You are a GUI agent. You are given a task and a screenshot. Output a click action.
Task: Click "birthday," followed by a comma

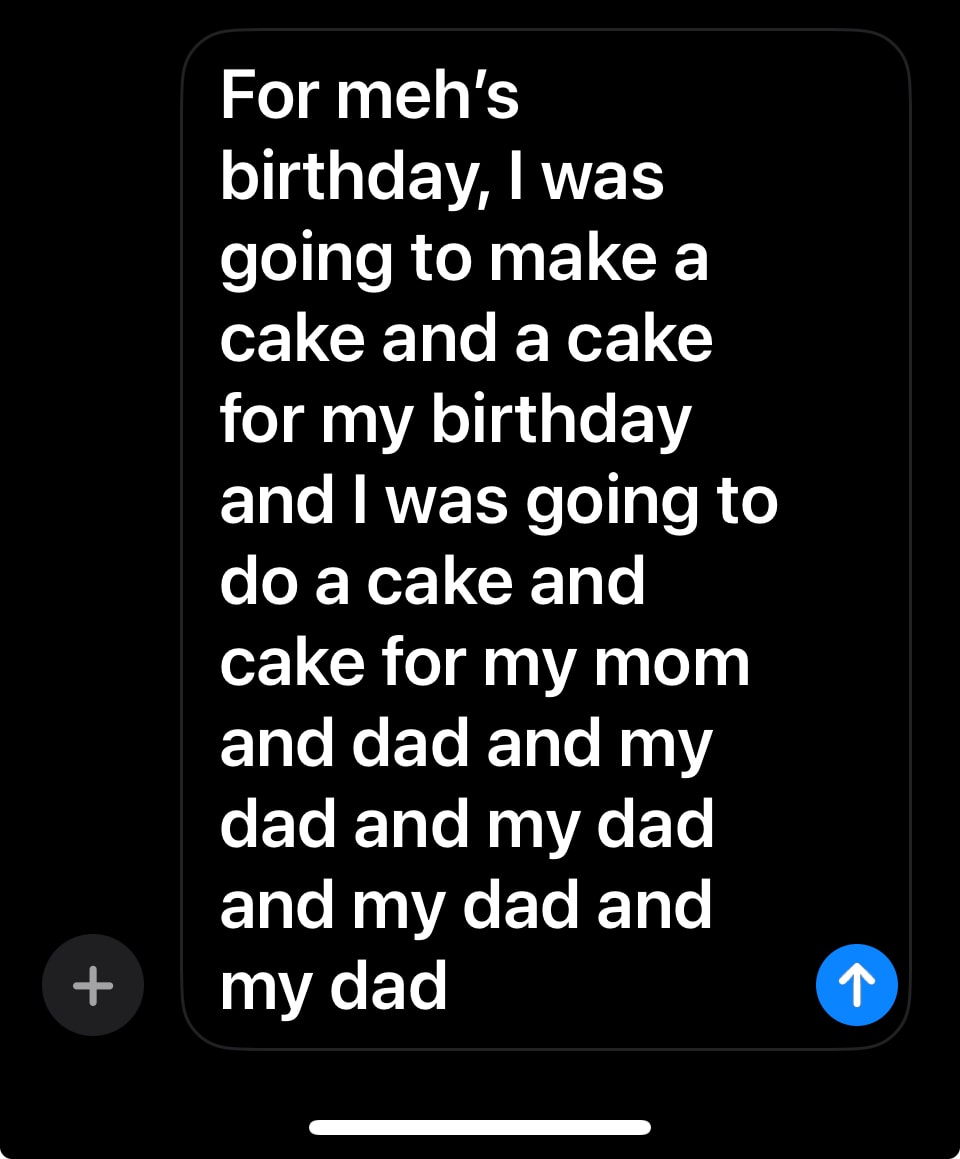[355, 178]
